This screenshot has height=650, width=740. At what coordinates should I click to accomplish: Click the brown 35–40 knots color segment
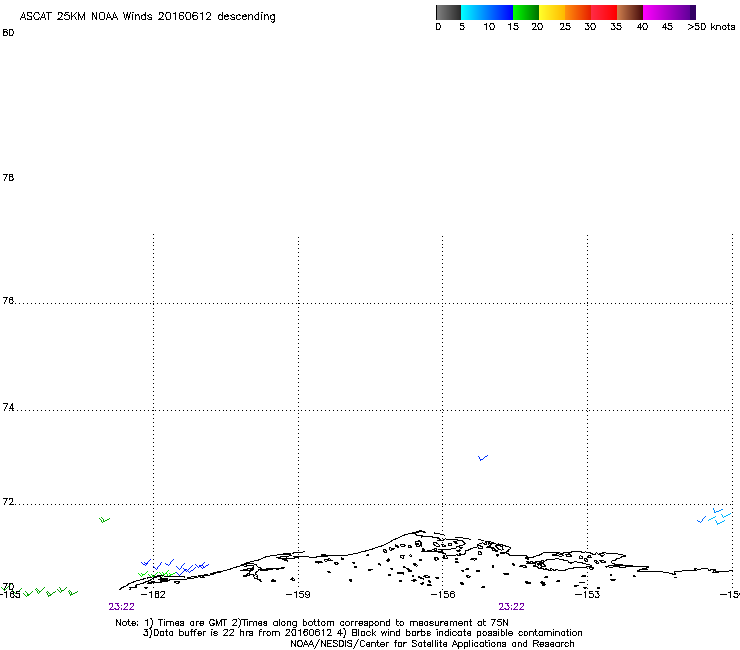pyautogui.click(x=630, y=12)
